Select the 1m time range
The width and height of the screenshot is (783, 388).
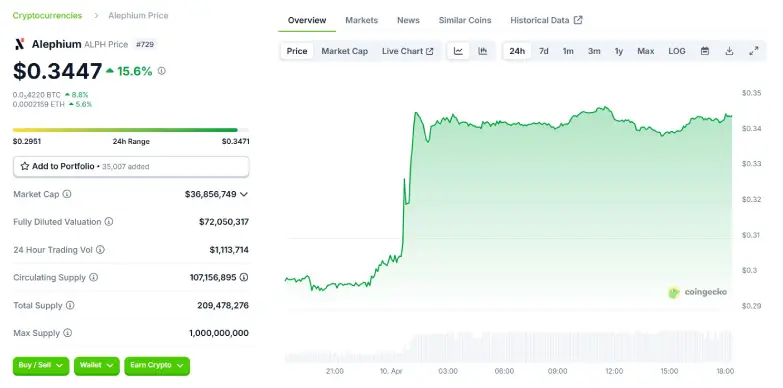coord(568,51)
